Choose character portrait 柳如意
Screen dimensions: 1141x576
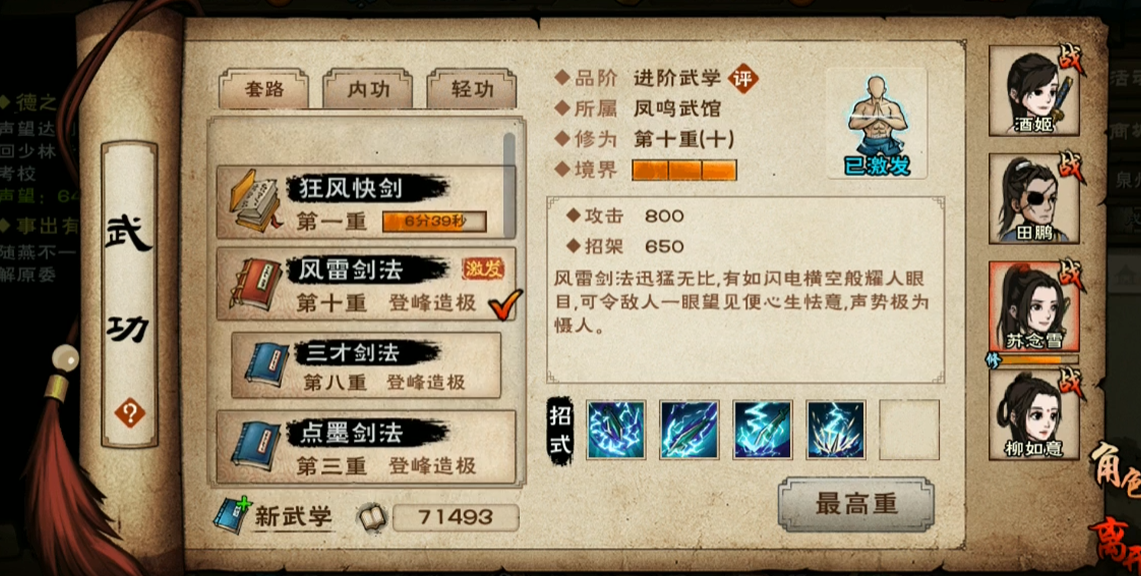coord(1033,415)
